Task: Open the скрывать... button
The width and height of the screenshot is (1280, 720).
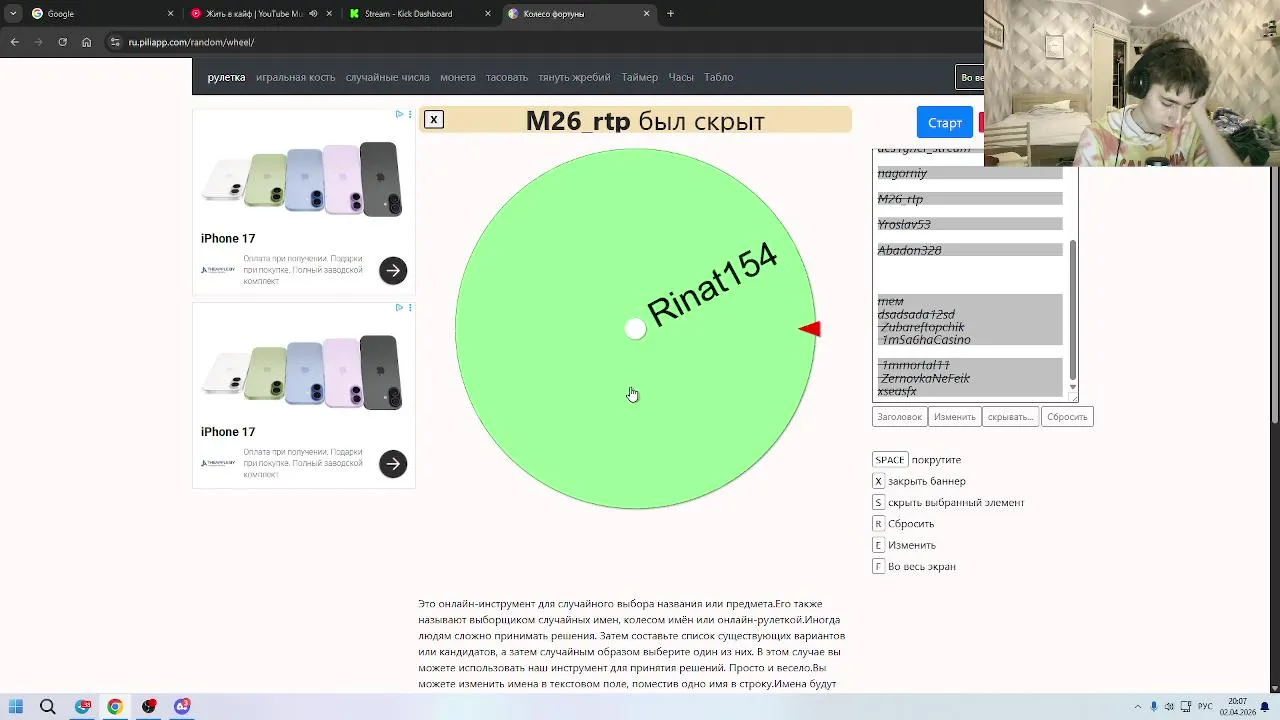Action: 1010,417
